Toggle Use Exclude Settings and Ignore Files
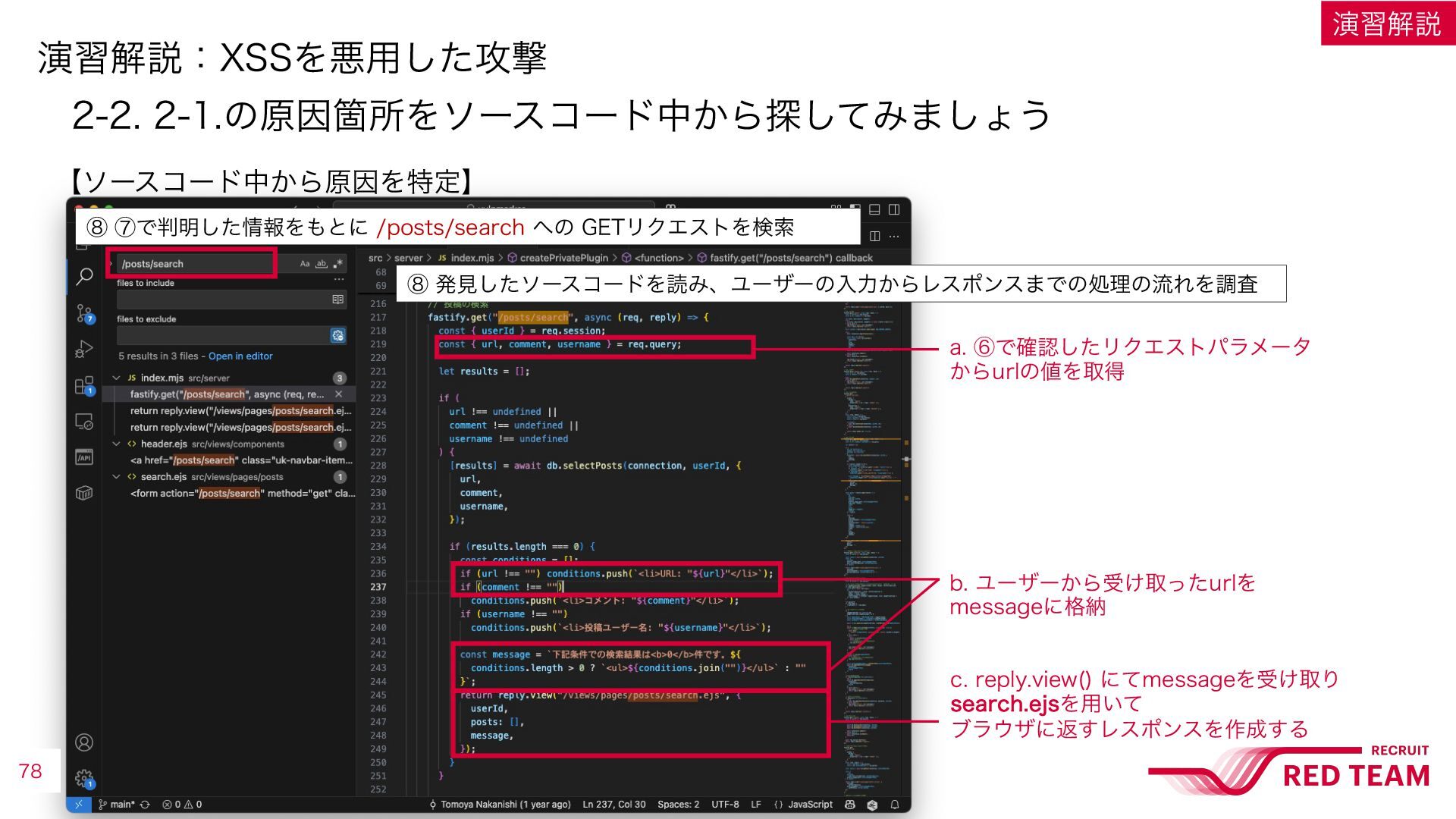This screenshot has height=819, width=1456. (x=338, y=335)
